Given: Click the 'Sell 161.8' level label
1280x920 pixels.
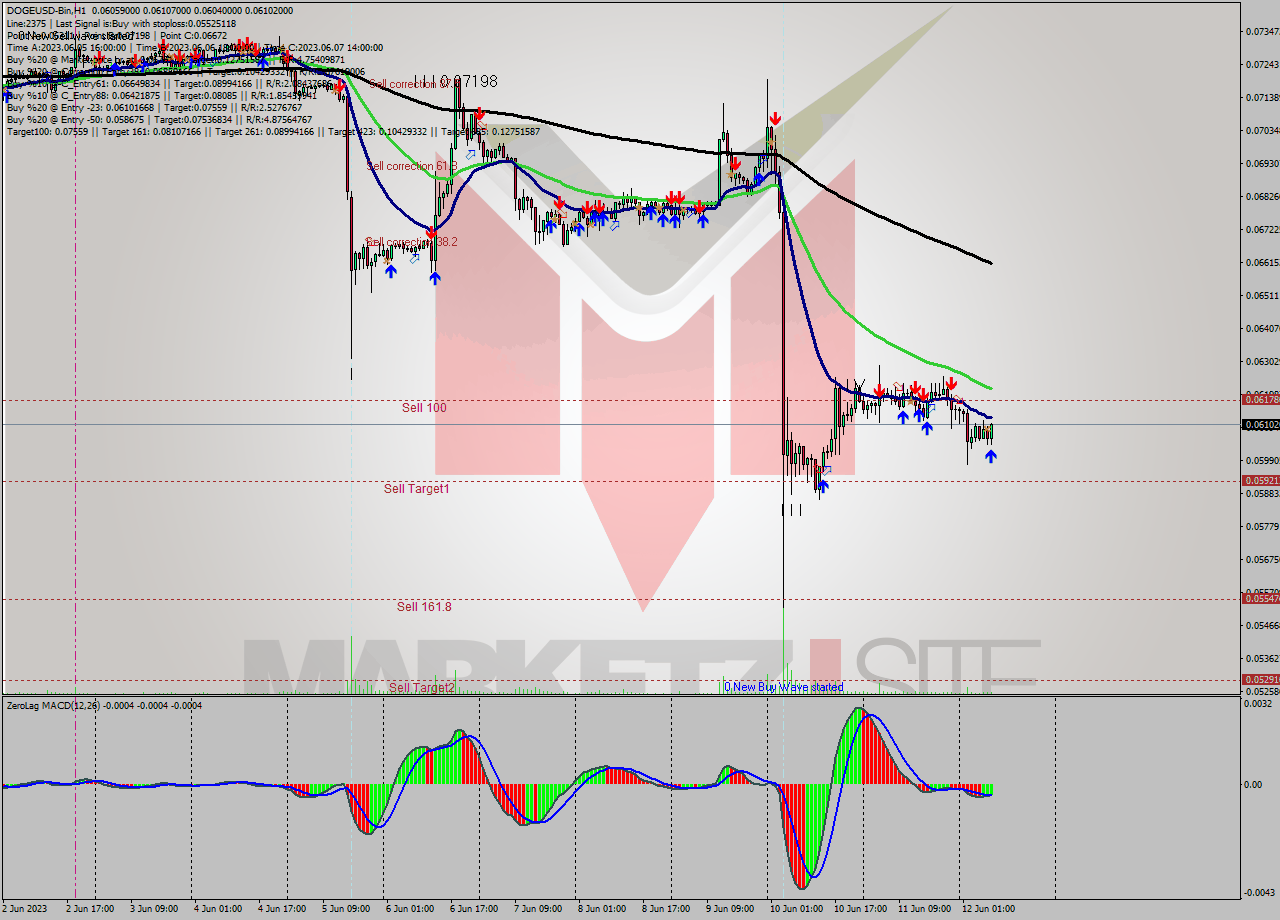Looking at the screenshot, I should point(424,607).
